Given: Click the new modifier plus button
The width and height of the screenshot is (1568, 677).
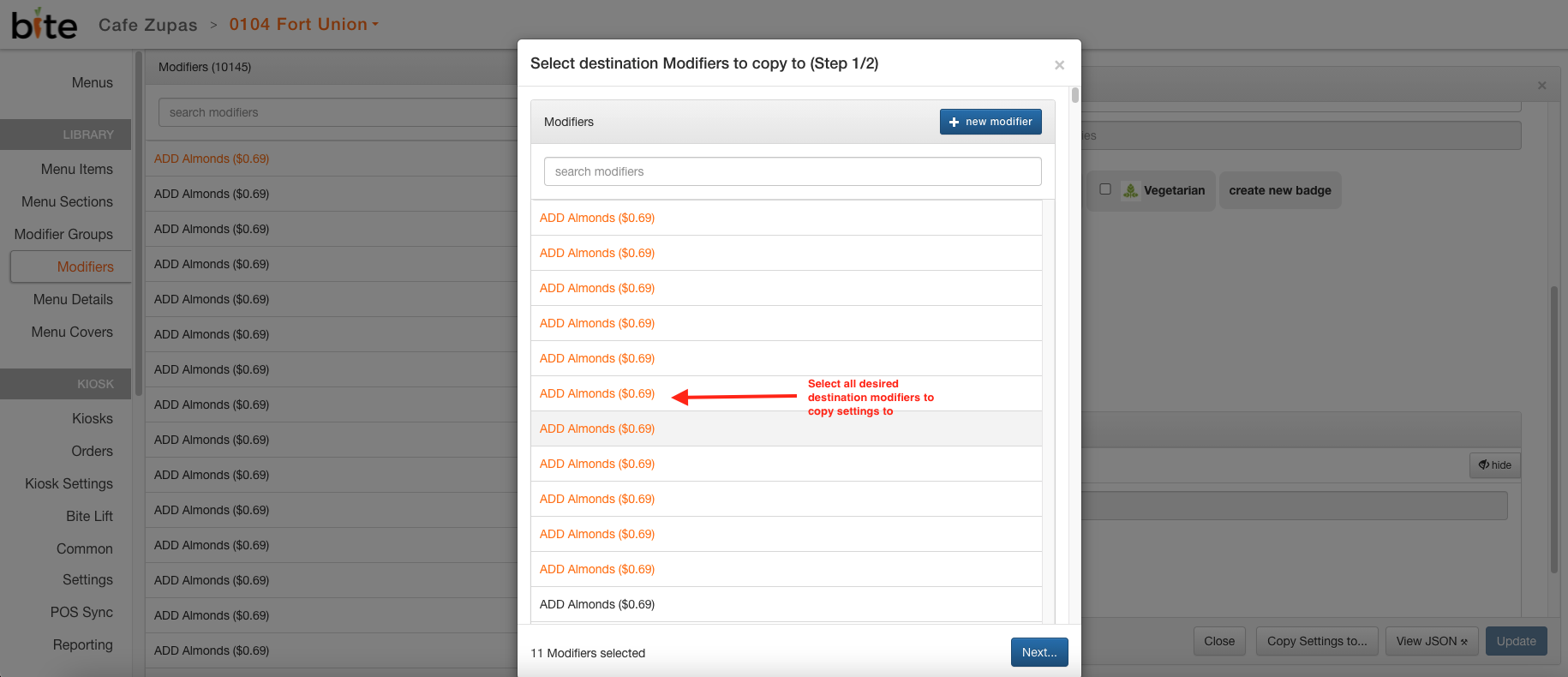Looking at the screenshot, I should click(x=990, y=122).
